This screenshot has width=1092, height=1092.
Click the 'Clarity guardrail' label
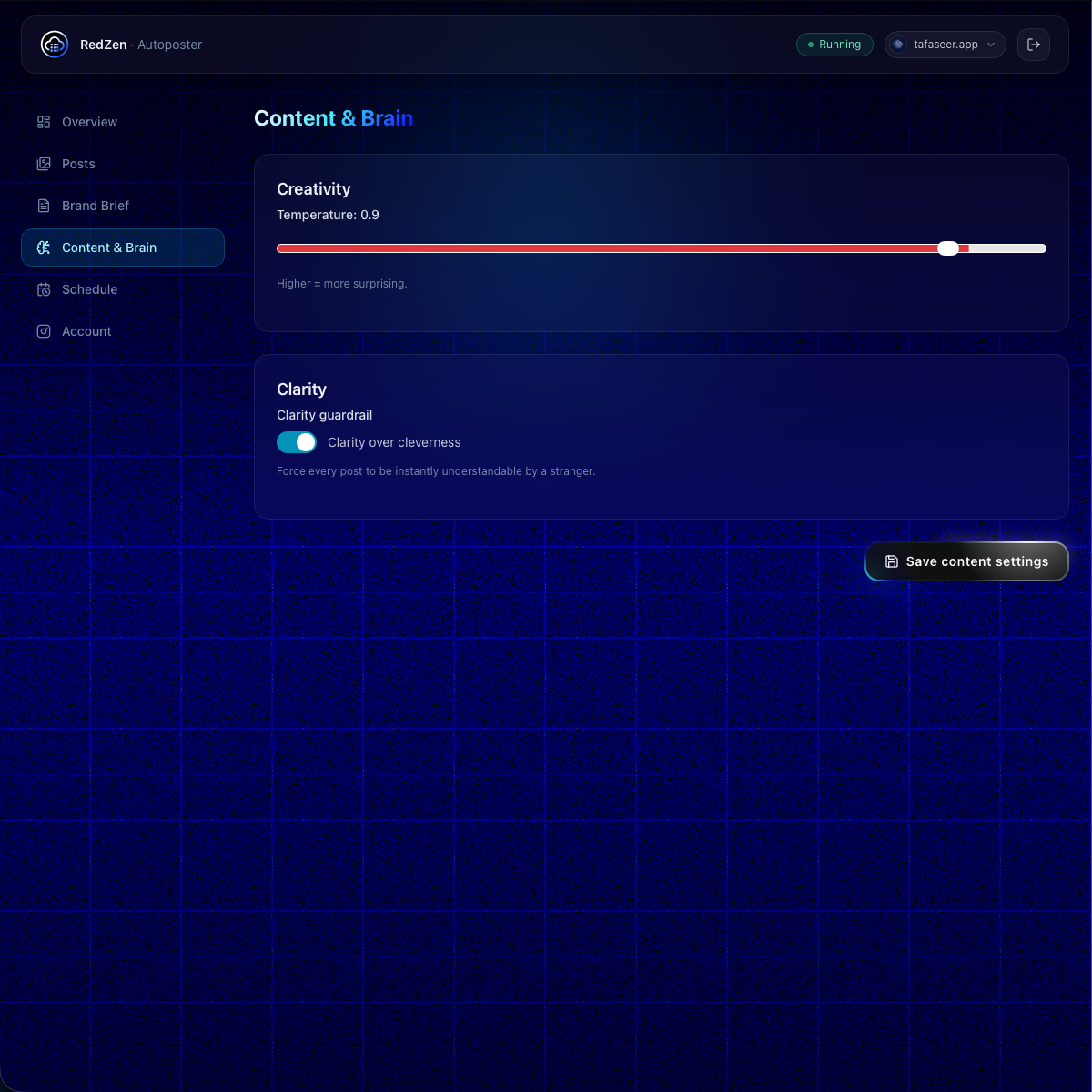[x=324, y=415]
